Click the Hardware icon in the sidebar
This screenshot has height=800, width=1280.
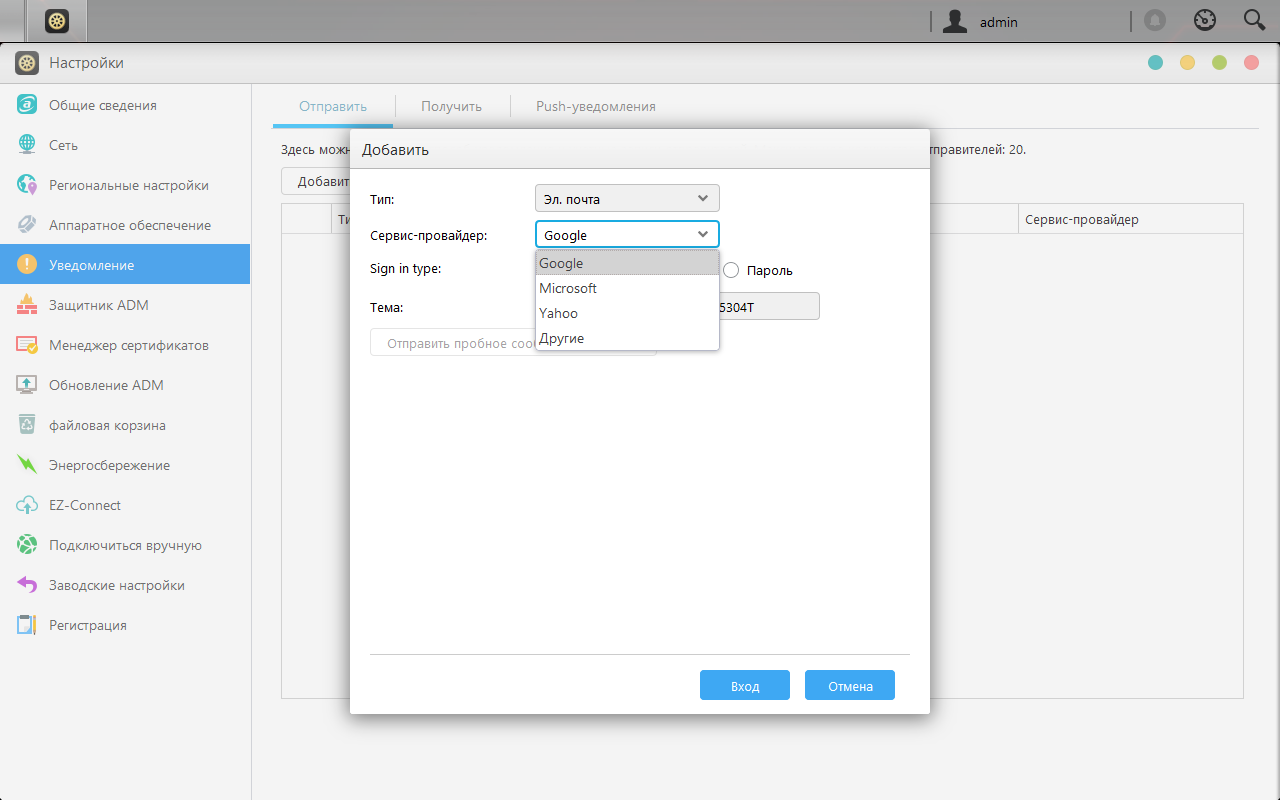tap(27, 225)
